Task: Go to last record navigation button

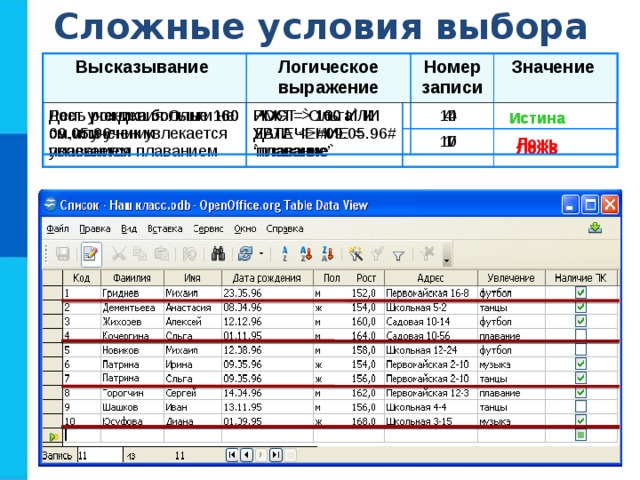Action: pos(276,454)
